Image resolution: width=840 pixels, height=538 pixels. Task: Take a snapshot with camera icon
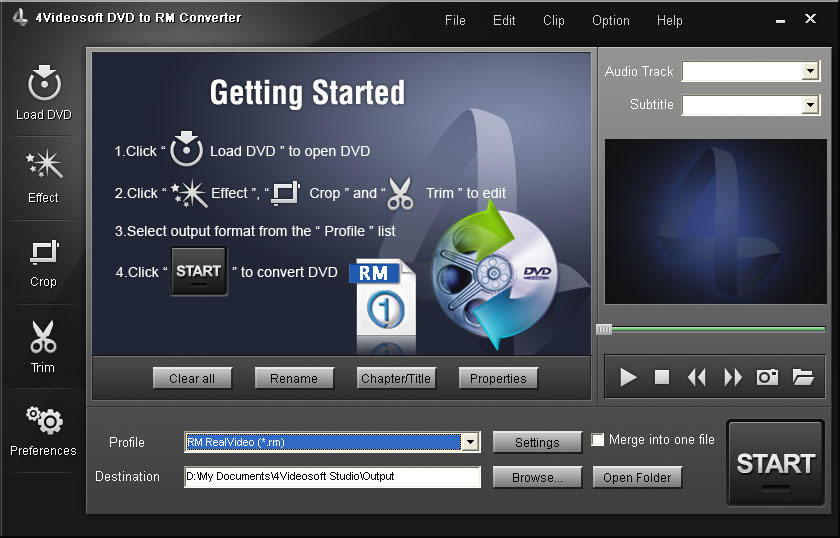click(x=767, y=377)
